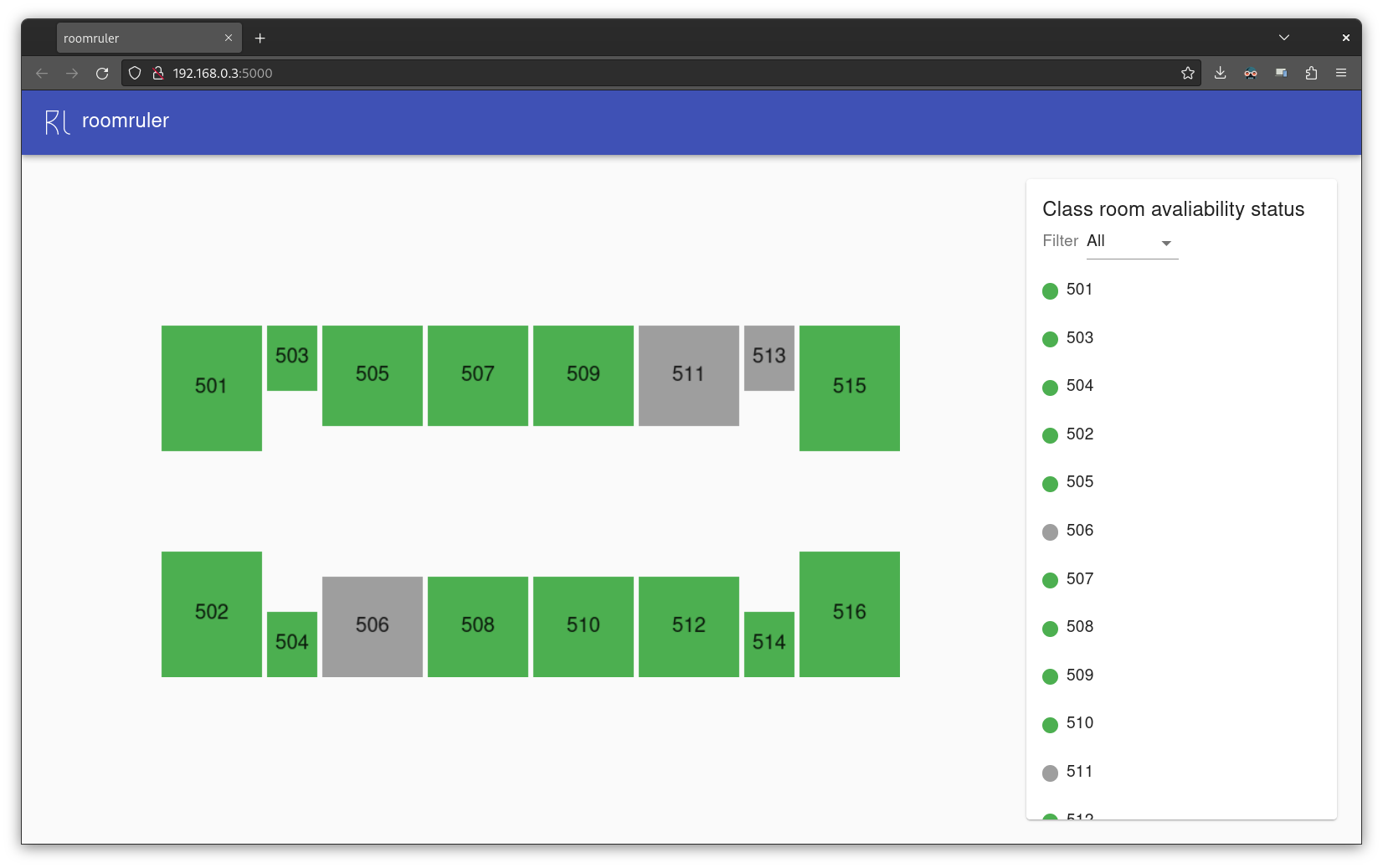
Task: Click the toolbar extension icon beside the avatar
Action: point(1281,74)
